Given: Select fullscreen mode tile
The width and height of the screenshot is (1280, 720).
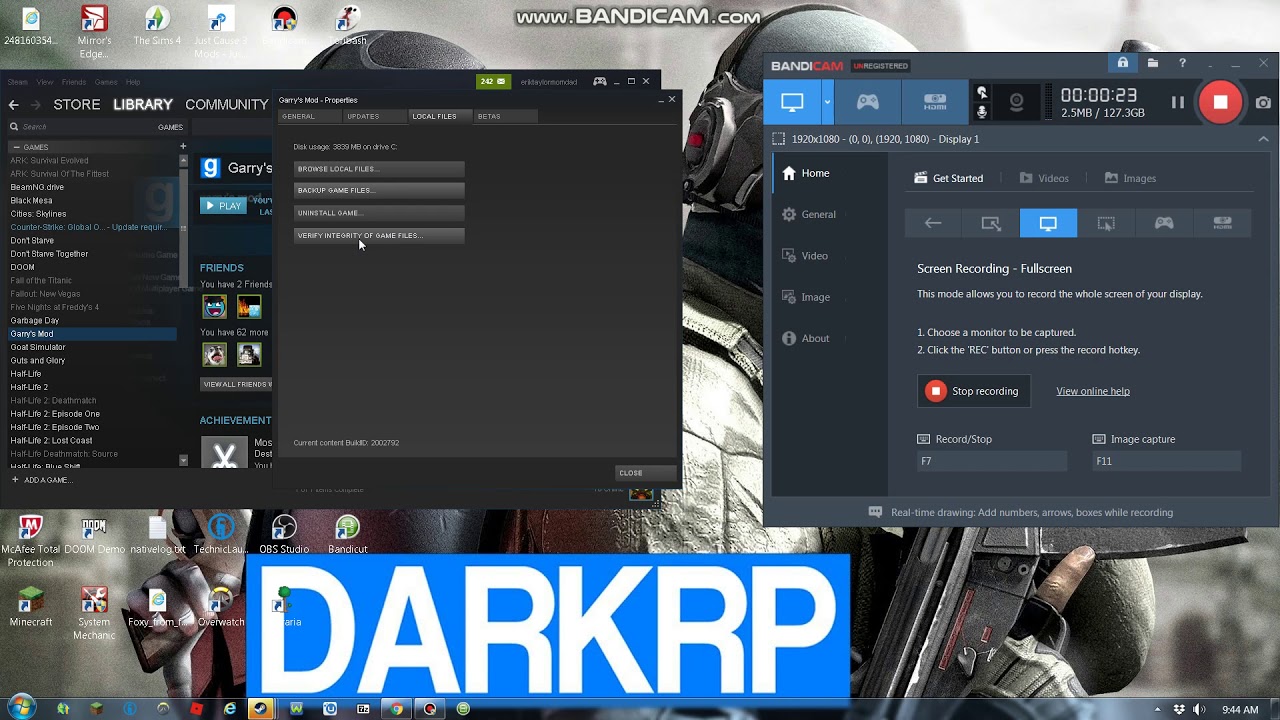Looking at the screenshot, I should click(1048, 223).
